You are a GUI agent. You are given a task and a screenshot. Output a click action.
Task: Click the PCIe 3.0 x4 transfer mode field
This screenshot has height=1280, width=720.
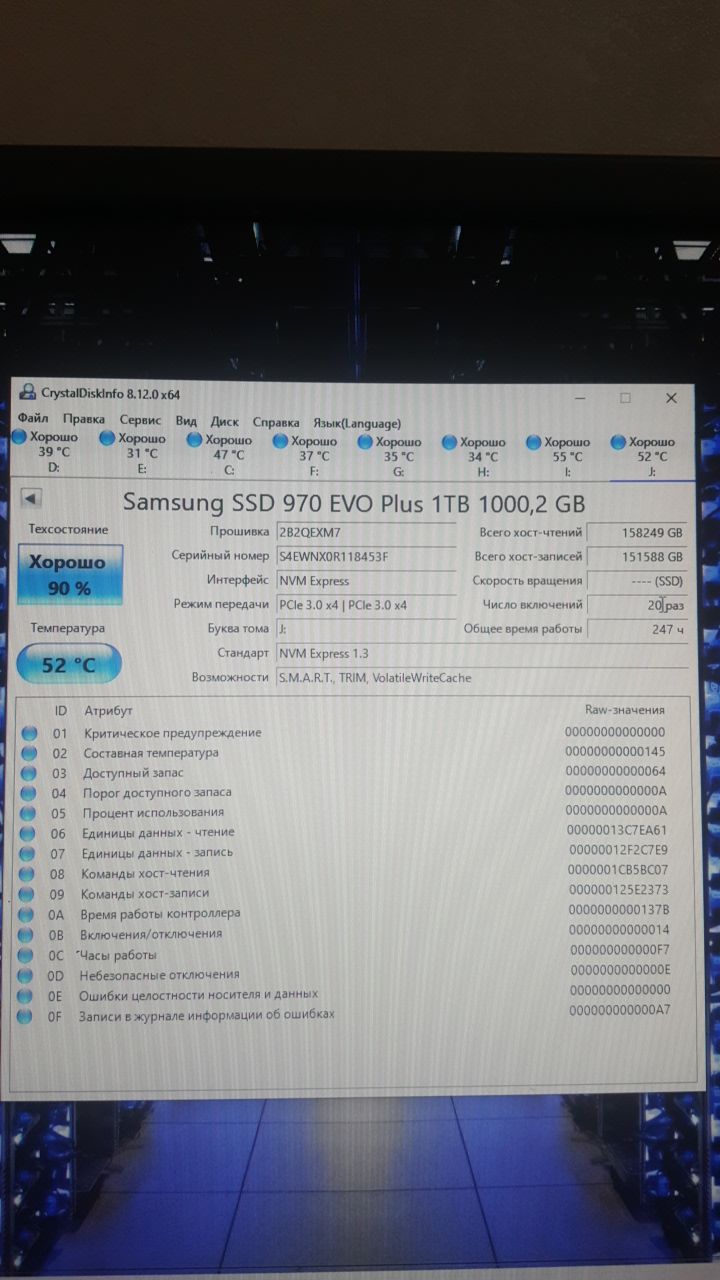point(365,605)
